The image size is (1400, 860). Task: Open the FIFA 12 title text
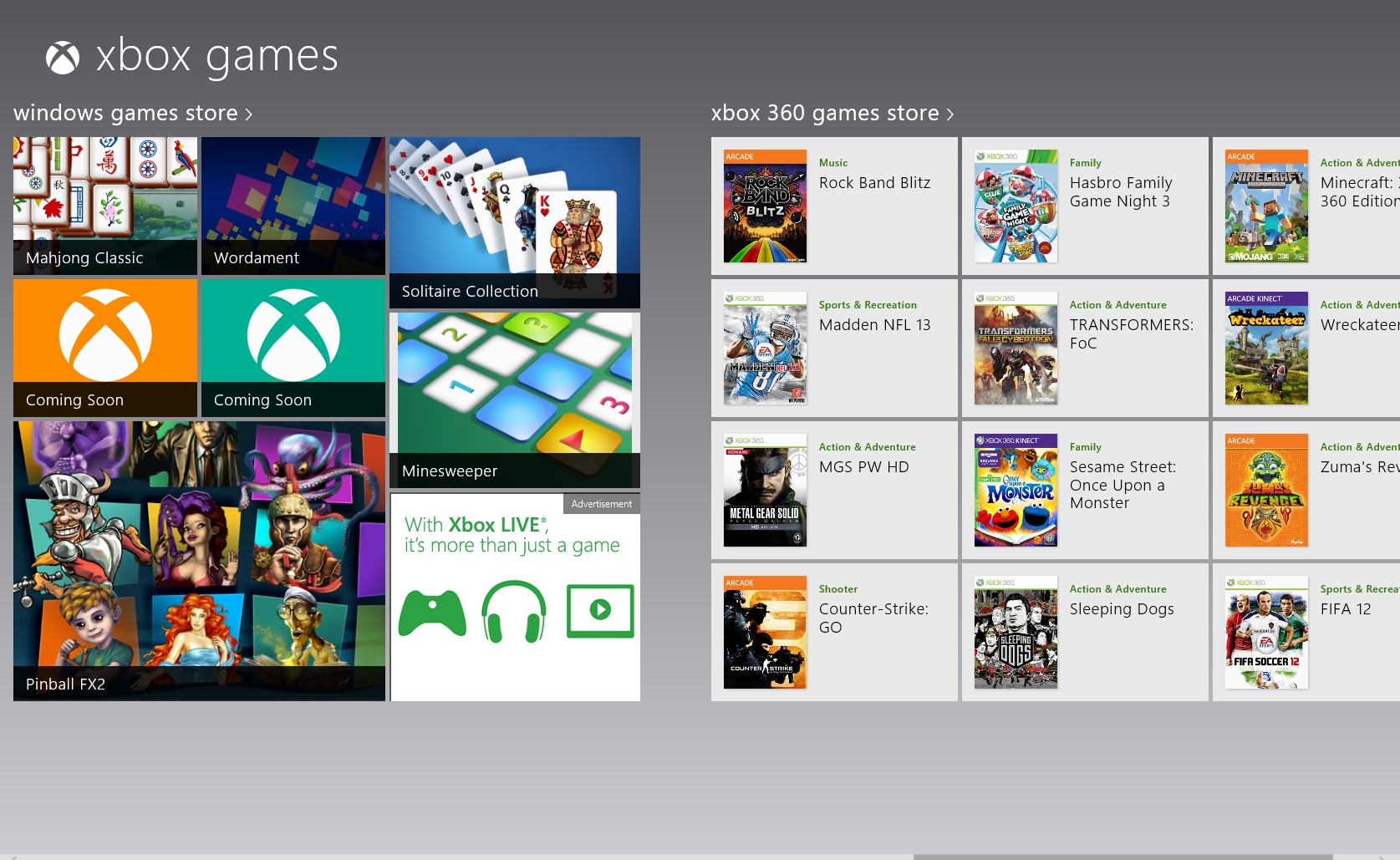(x=1346, y=609)
